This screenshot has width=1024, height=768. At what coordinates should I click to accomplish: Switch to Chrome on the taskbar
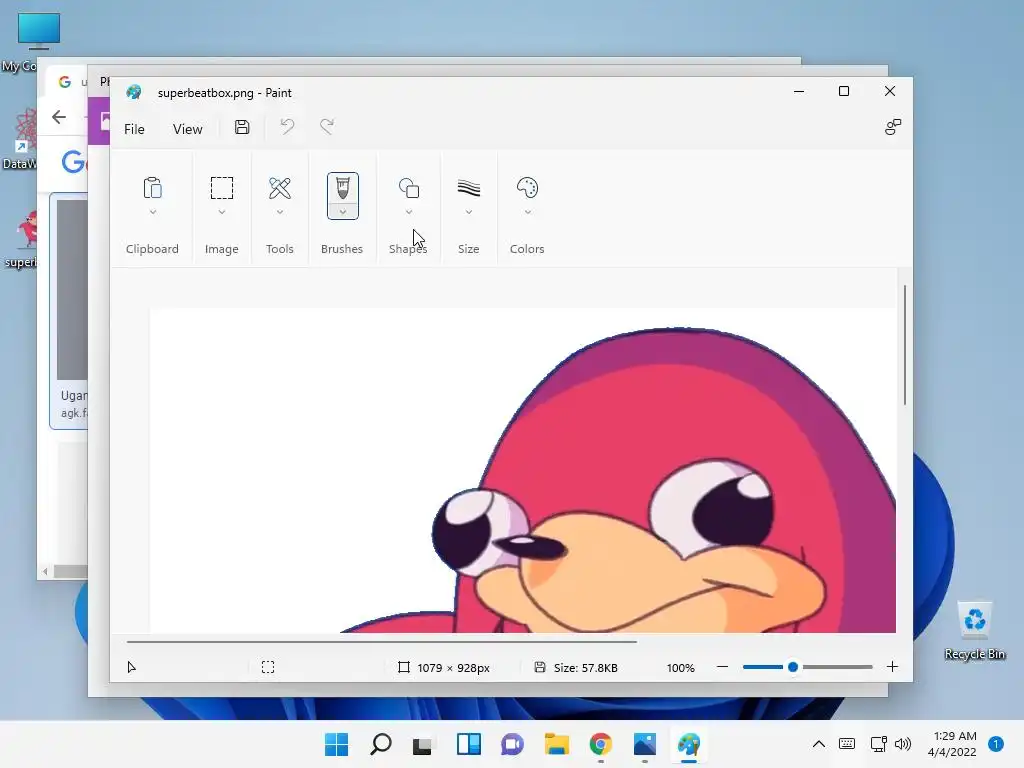[x=601, y=744]
